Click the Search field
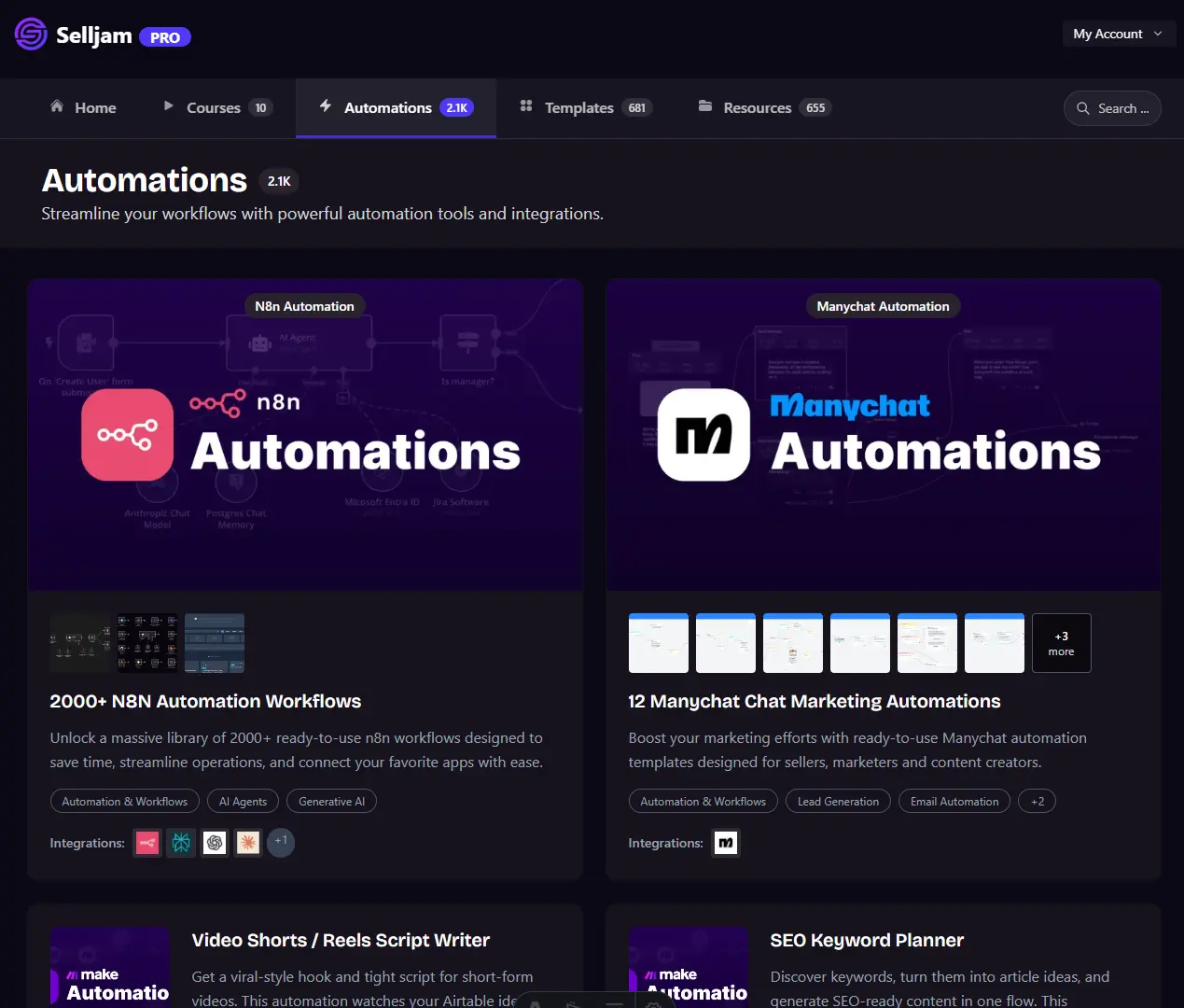Screen dimensions: 1184x1008 pyautogui.click(x=1112, y=108)
